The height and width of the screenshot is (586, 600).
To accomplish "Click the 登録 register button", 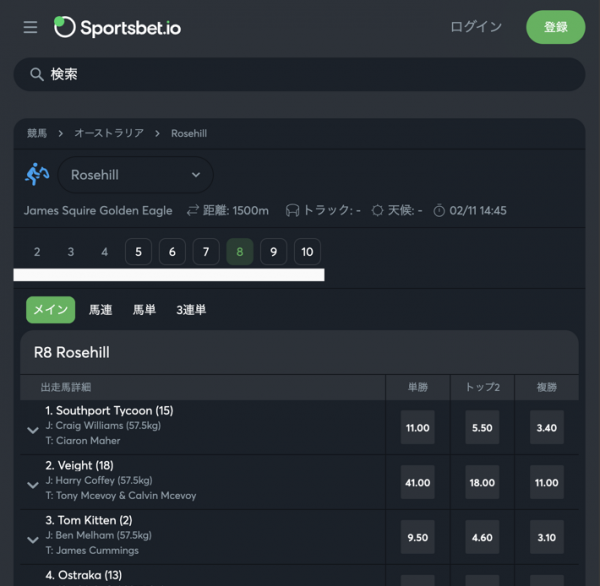I will tap(556, 27).
